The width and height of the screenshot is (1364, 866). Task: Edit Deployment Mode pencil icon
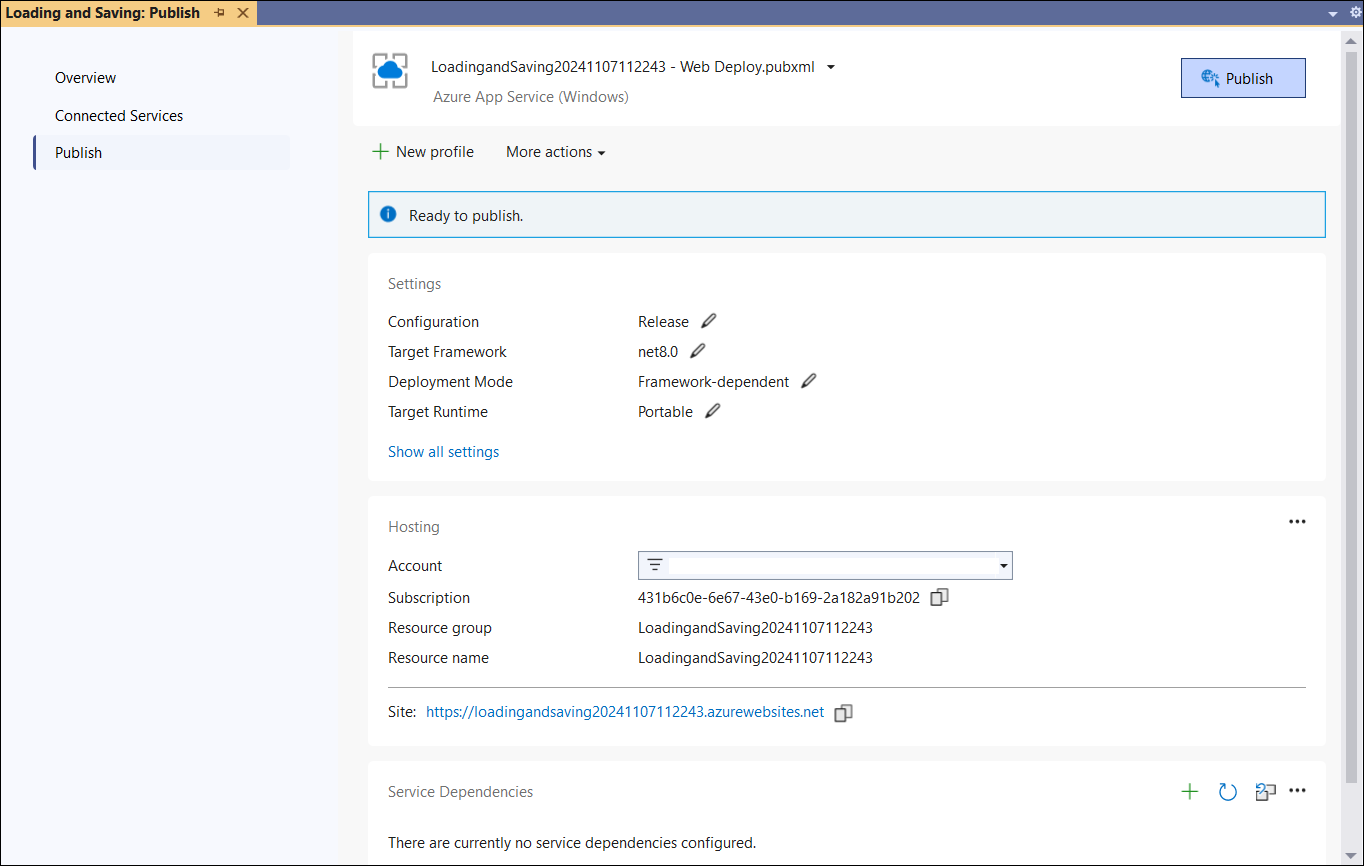(809, 381)
